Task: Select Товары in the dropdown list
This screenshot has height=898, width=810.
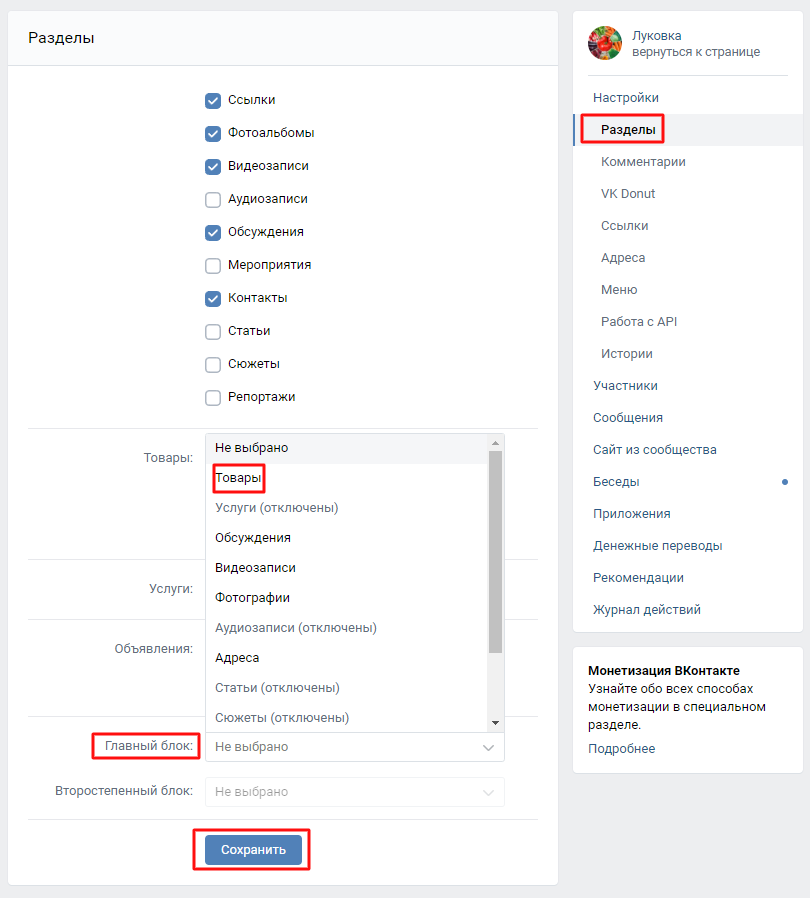Action: click(239, 478)
